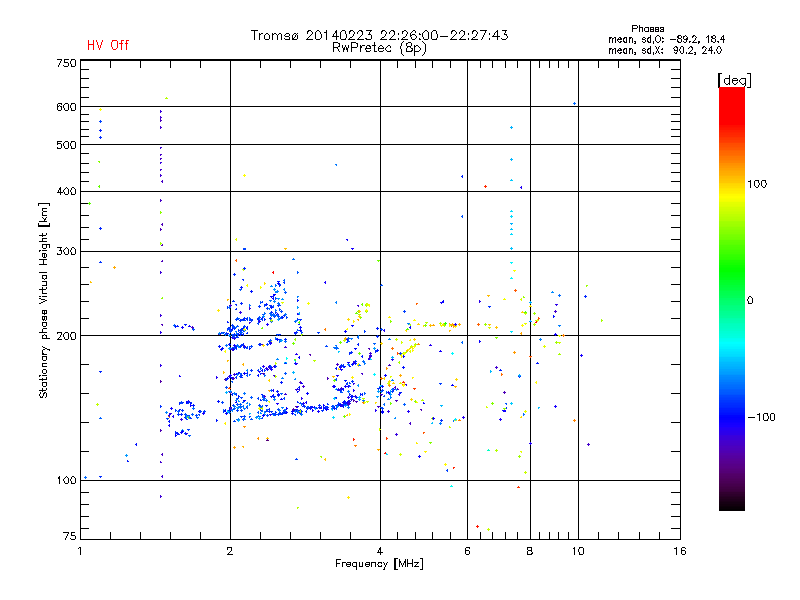The image size is (800, 600).
Task: Click the colorbar '100' tick label
Action: coord(757,184)
